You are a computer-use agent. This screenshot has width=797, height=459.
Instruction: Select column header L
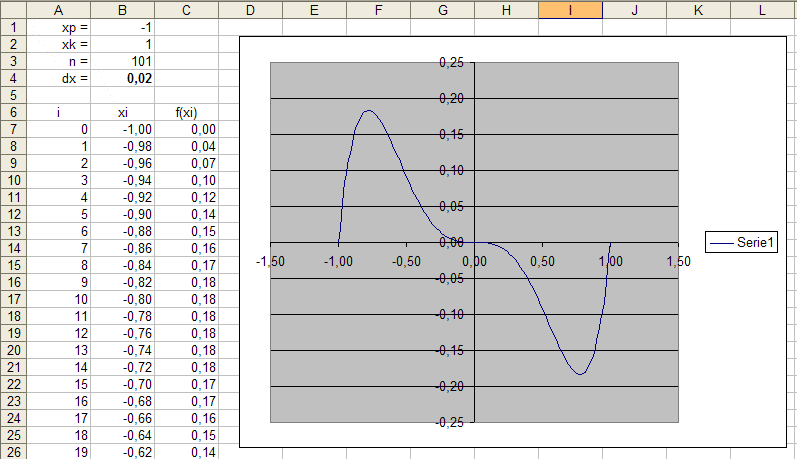pyautogui.click(x=763, y=9)
